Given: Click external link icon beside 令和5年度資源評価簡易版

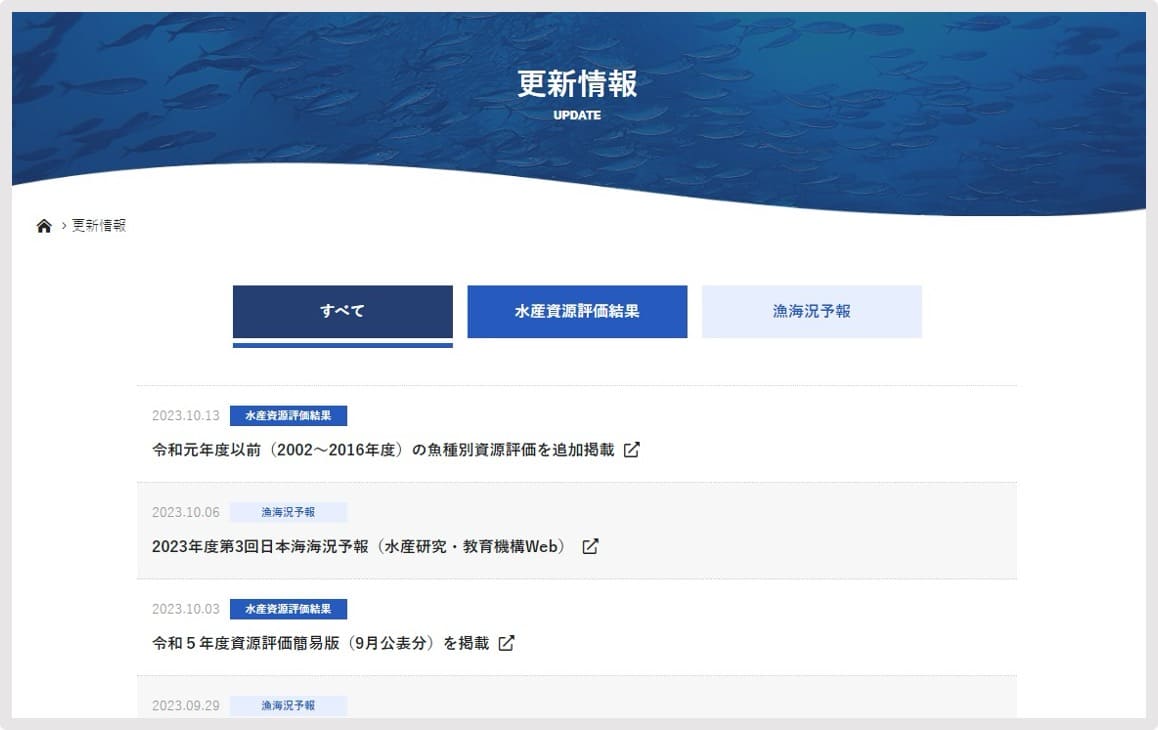Looking at the screenshot, I should pyautogui.click(x=506, y=644).
